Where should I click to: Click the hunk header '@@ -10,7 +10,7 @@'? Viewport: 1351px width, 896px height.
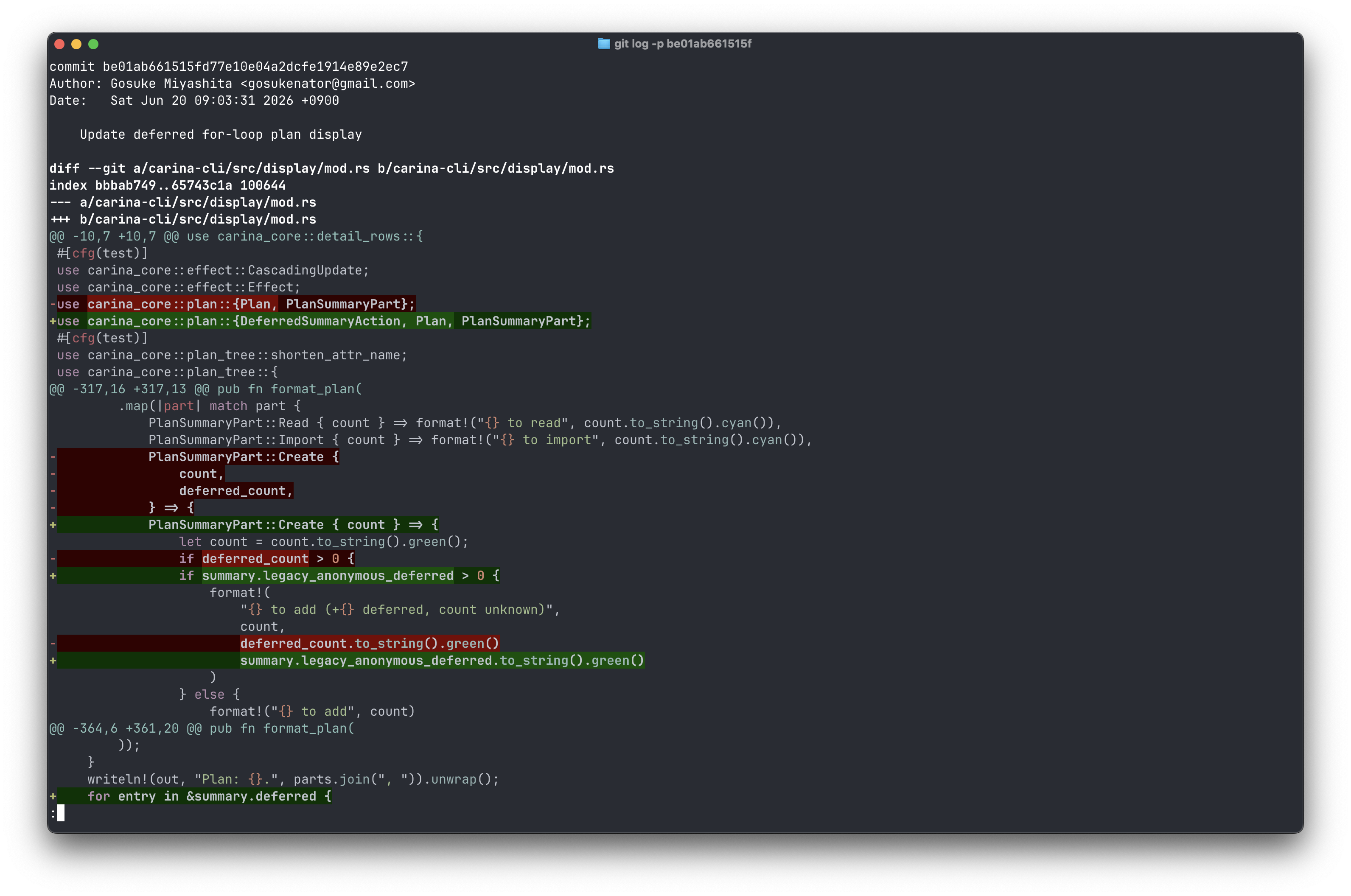pyautogui.click(x=114, y=236)
